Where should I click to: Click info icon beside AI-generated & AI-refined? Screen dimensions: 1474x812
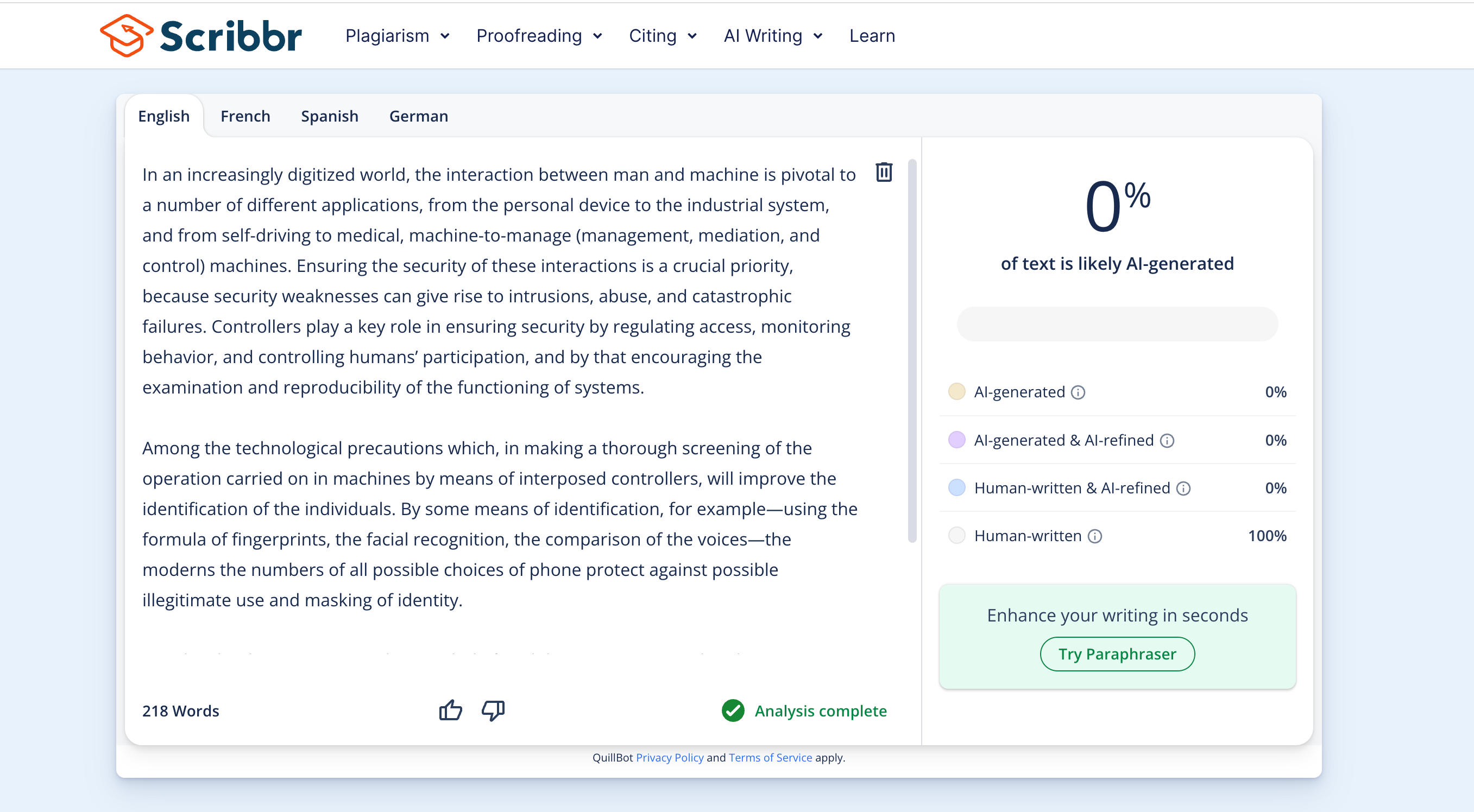point(1167,440)
